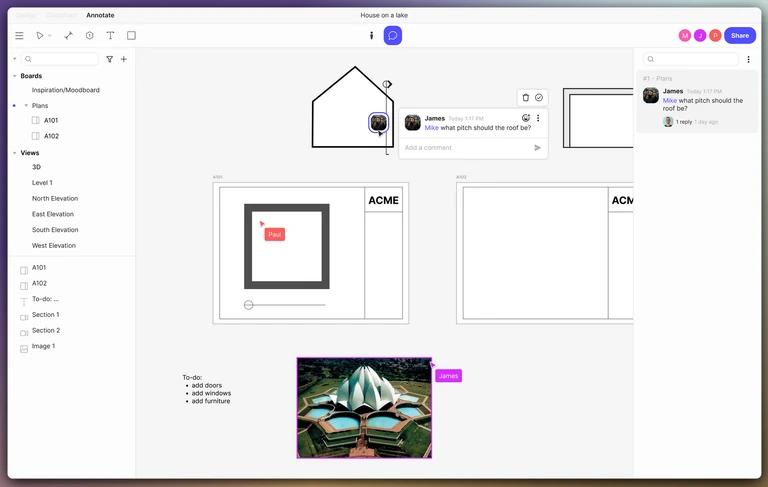
Task: Select the Image 1 layer
Action: pyautogui.click(x=44, y=346)
